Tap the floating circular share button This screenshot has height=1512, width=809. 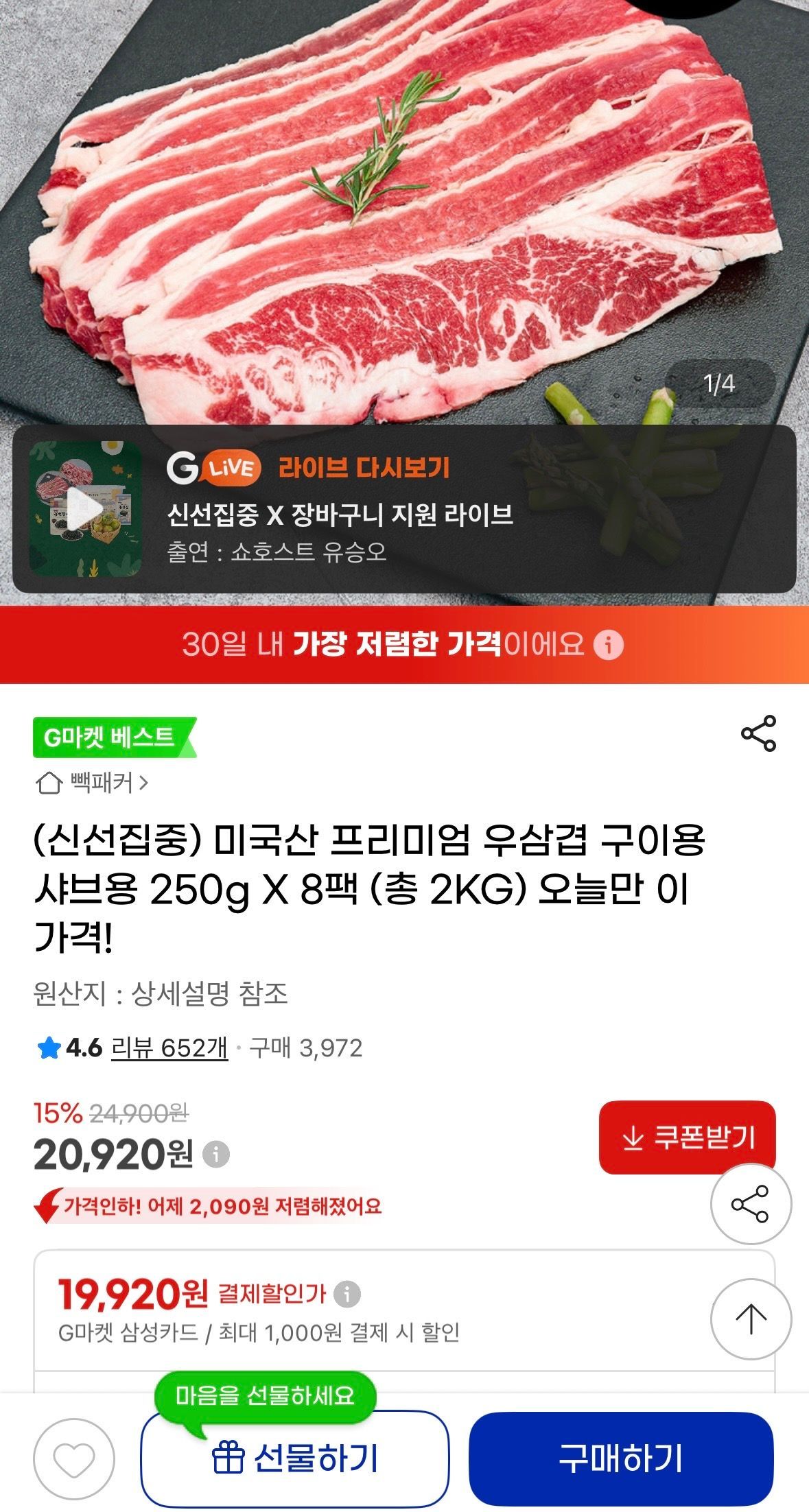(751, 1203)
